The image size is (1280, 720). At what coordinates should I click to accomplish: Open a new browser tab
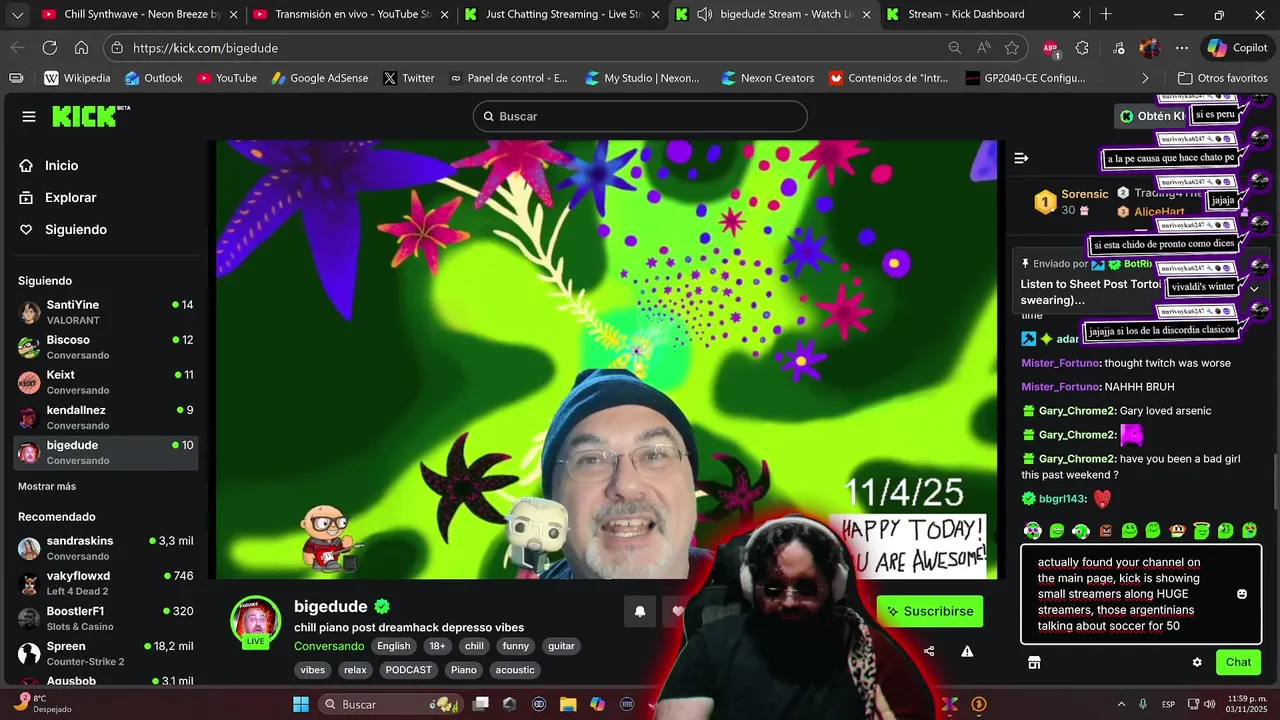[x=1106, y=14]
